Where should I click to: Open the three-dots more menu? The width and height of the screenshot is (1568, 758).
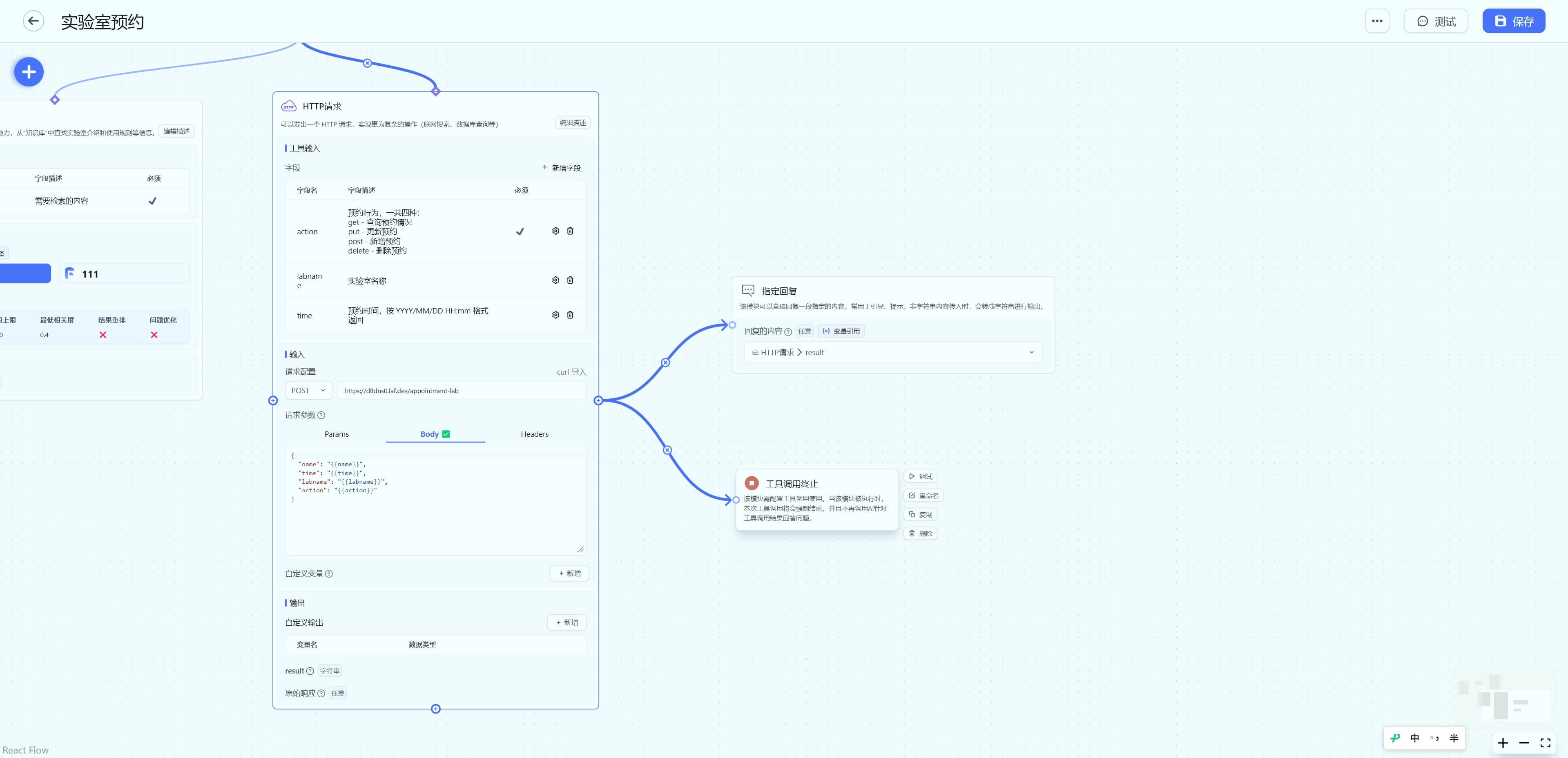click(1377, 21)
